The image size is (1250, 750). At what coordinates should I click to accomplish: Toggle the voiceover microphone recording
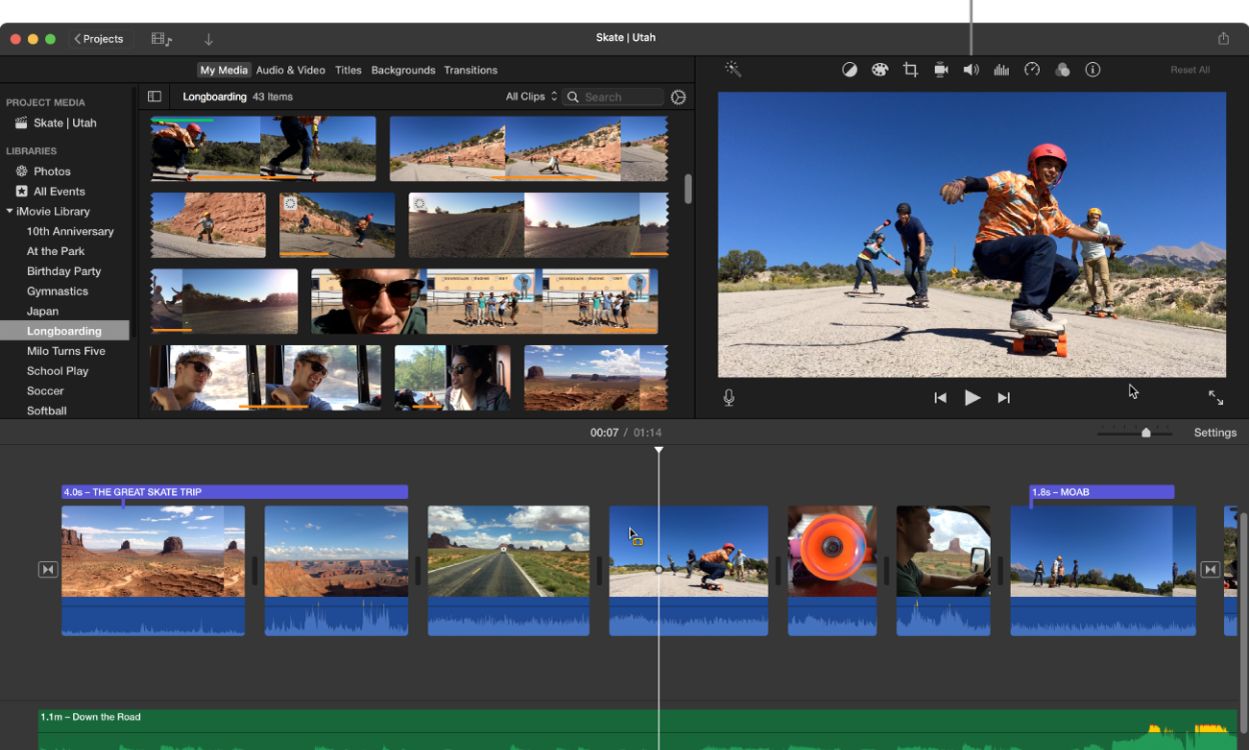tap(728, 397)
